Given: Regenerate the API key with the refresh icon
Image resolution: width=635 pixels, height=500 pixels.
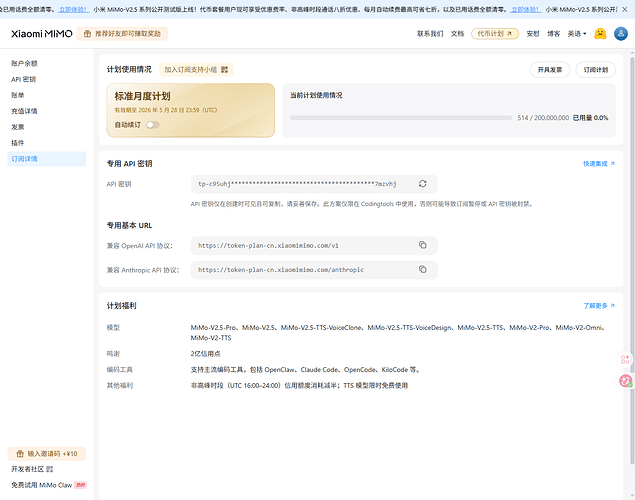Looking at the screenshot, I should tap(422, 184).
